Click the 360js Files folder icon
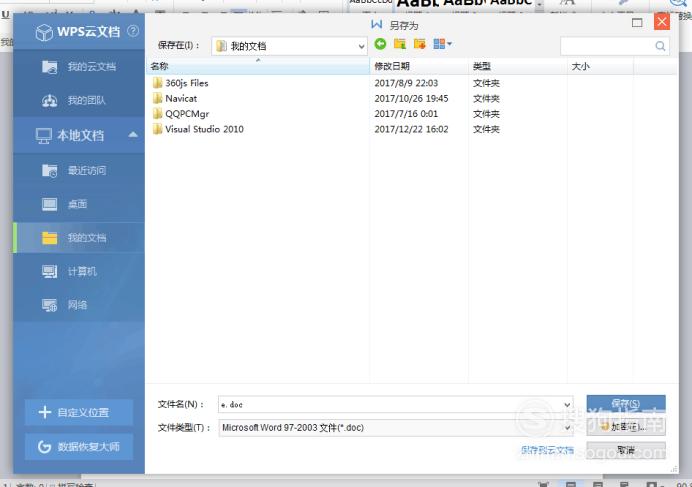Viewport: 692px width, 487px height. click(x=158, y=83)
